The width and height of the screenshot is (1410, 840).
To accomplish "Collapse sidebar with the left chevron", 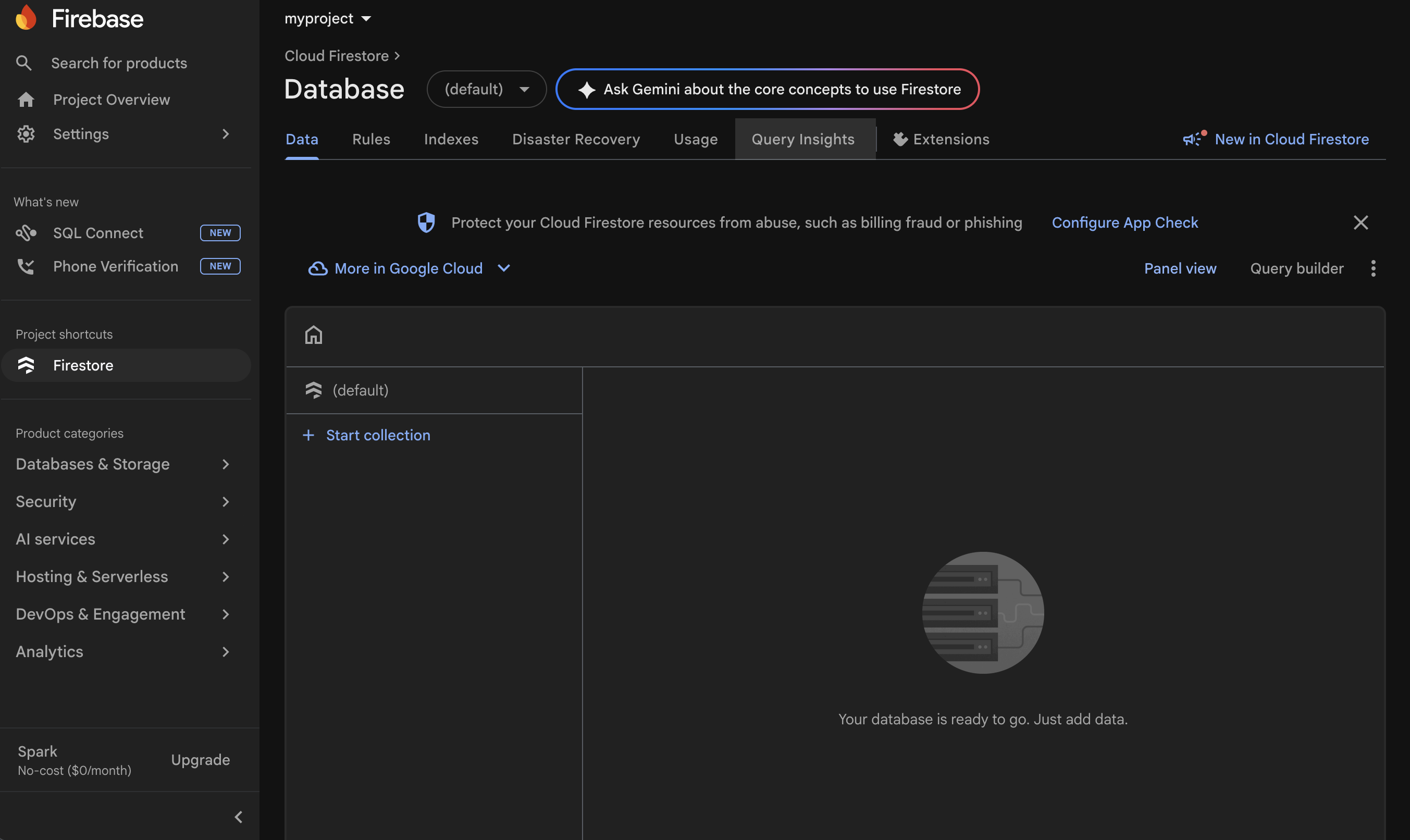I will tap(238, 817).
